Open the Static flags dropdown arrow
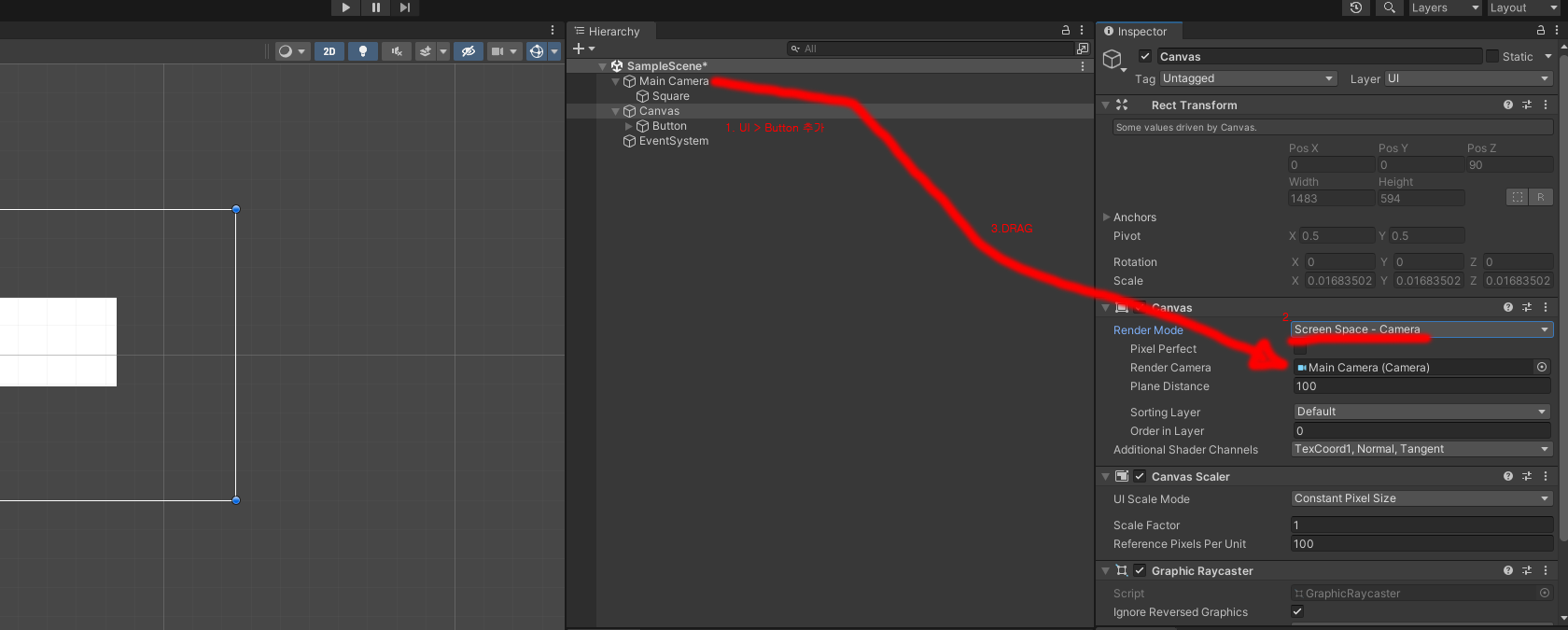This screenshot has width=1568, height=630. (1548, 56)
